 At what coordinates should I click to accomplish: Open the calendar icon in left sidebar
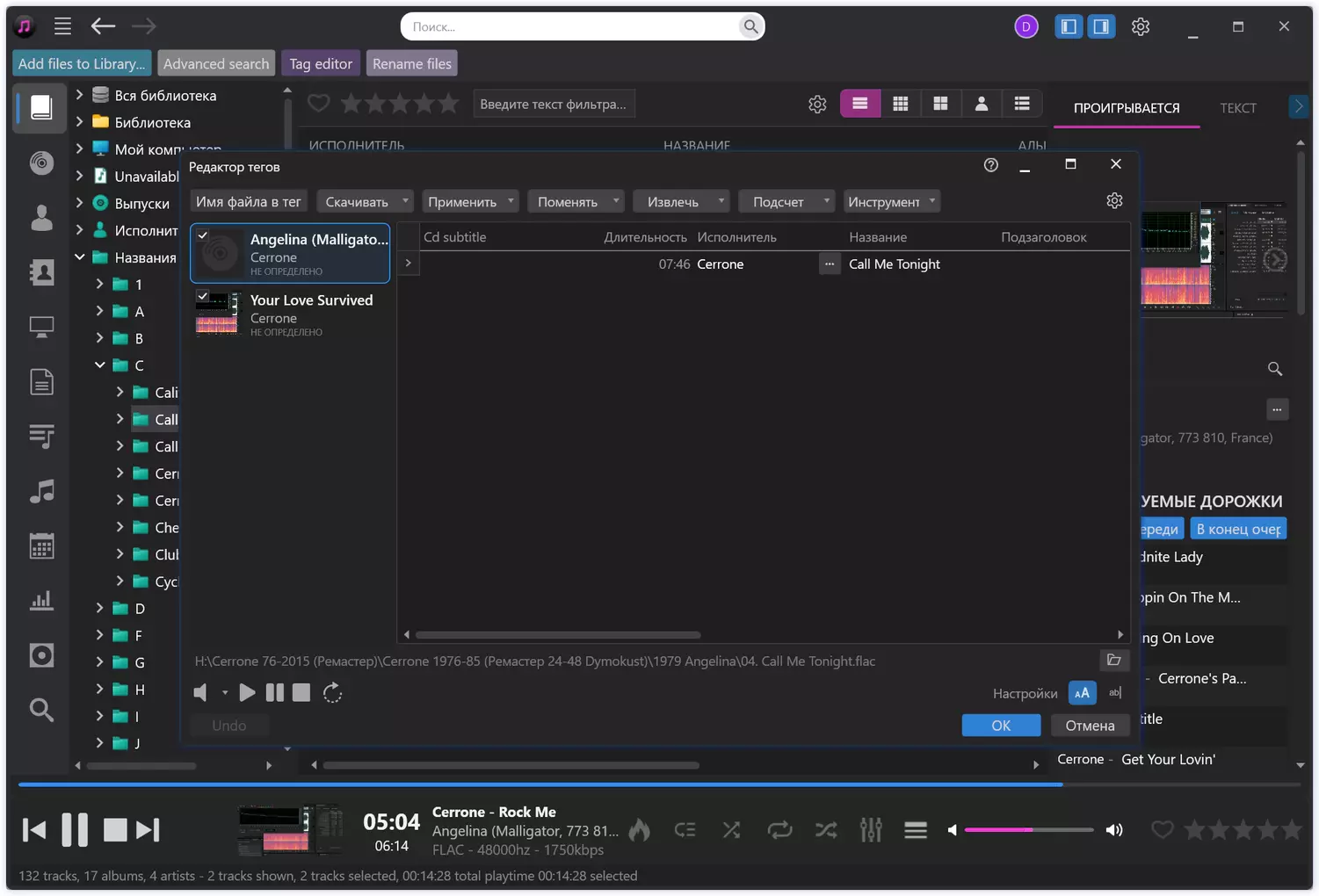click(41, 546)
